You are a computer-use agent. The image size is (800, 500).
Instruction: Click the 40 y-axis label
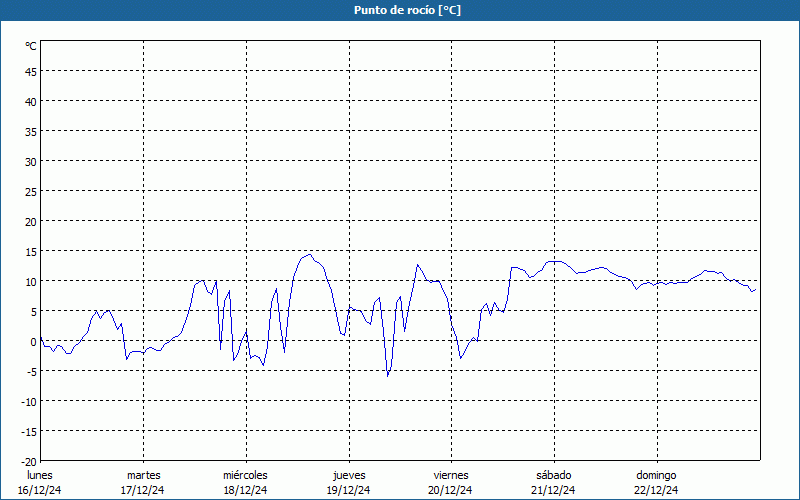coord(31,102)
